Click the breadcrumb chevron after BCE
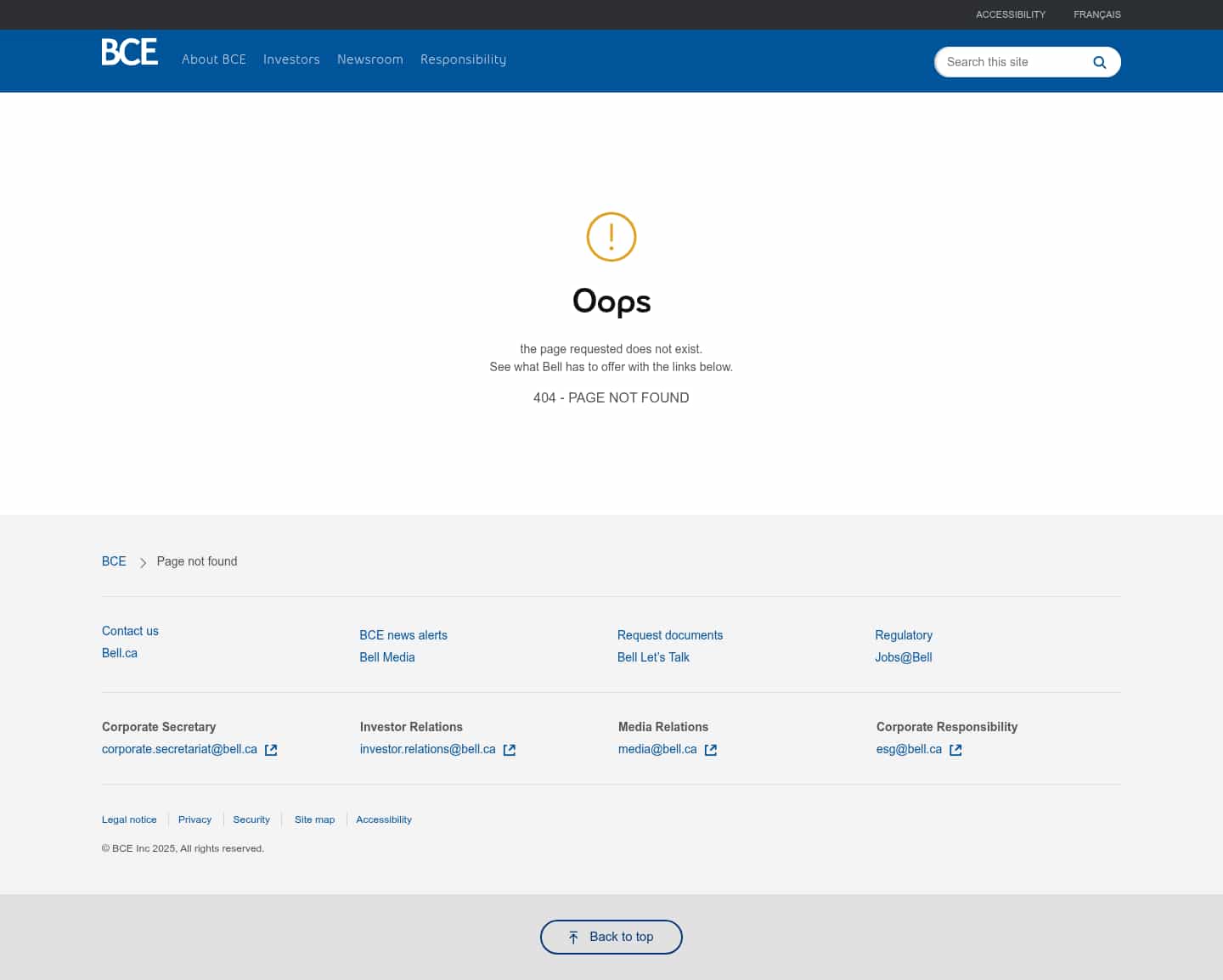Screen dimensions: 1223x980 tap(143, 562)
